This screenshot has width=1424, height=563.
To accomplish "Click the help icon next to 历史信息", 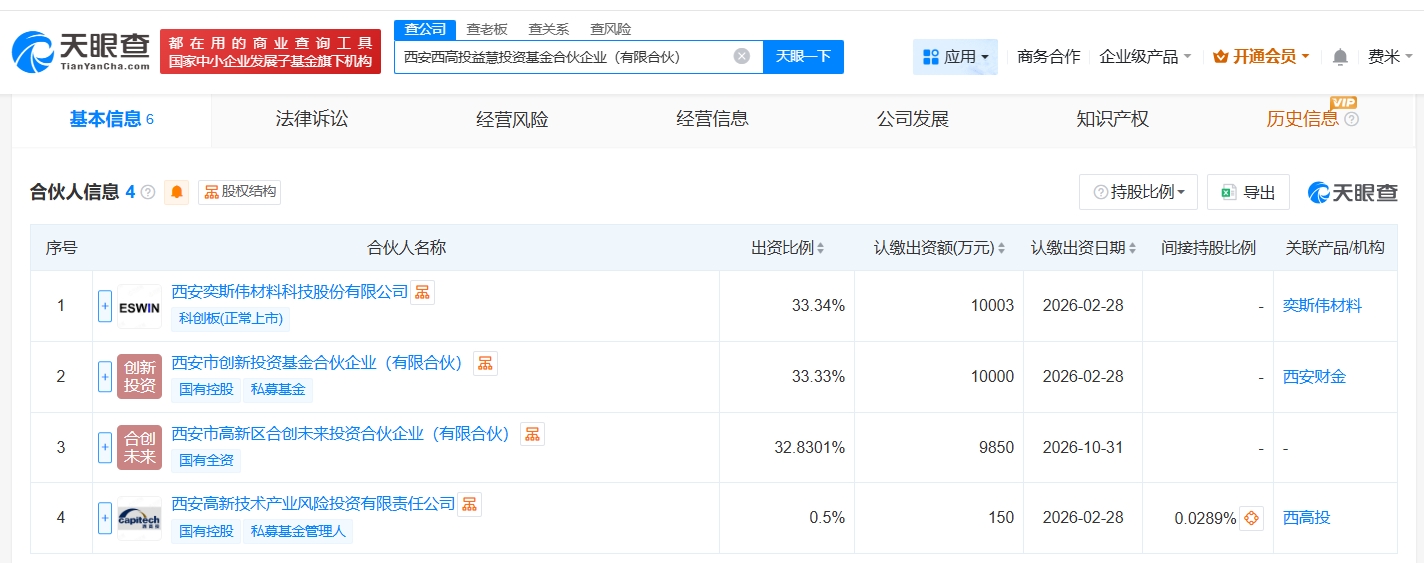I will click(x=1352, y=120).
